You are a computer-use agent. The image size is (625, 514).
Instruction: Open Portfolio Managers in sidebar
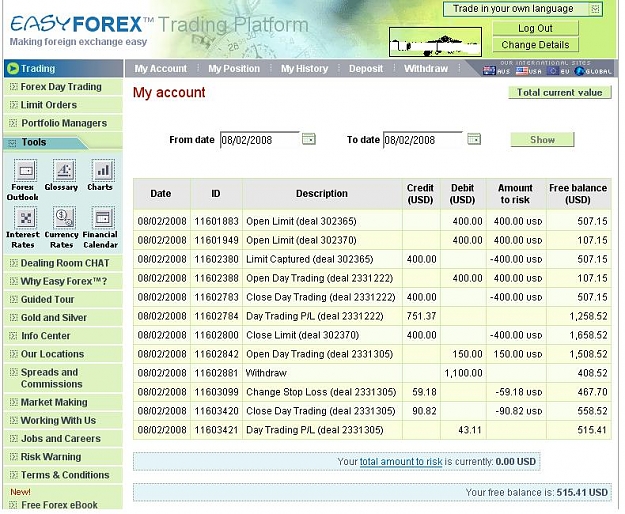[64, 123]
